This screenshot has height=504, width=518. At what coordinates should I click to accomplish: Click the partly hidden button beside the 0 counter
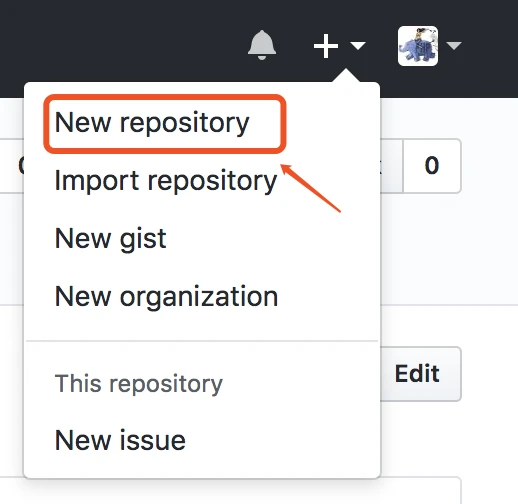pyautogui.click(x=391, y=166)
